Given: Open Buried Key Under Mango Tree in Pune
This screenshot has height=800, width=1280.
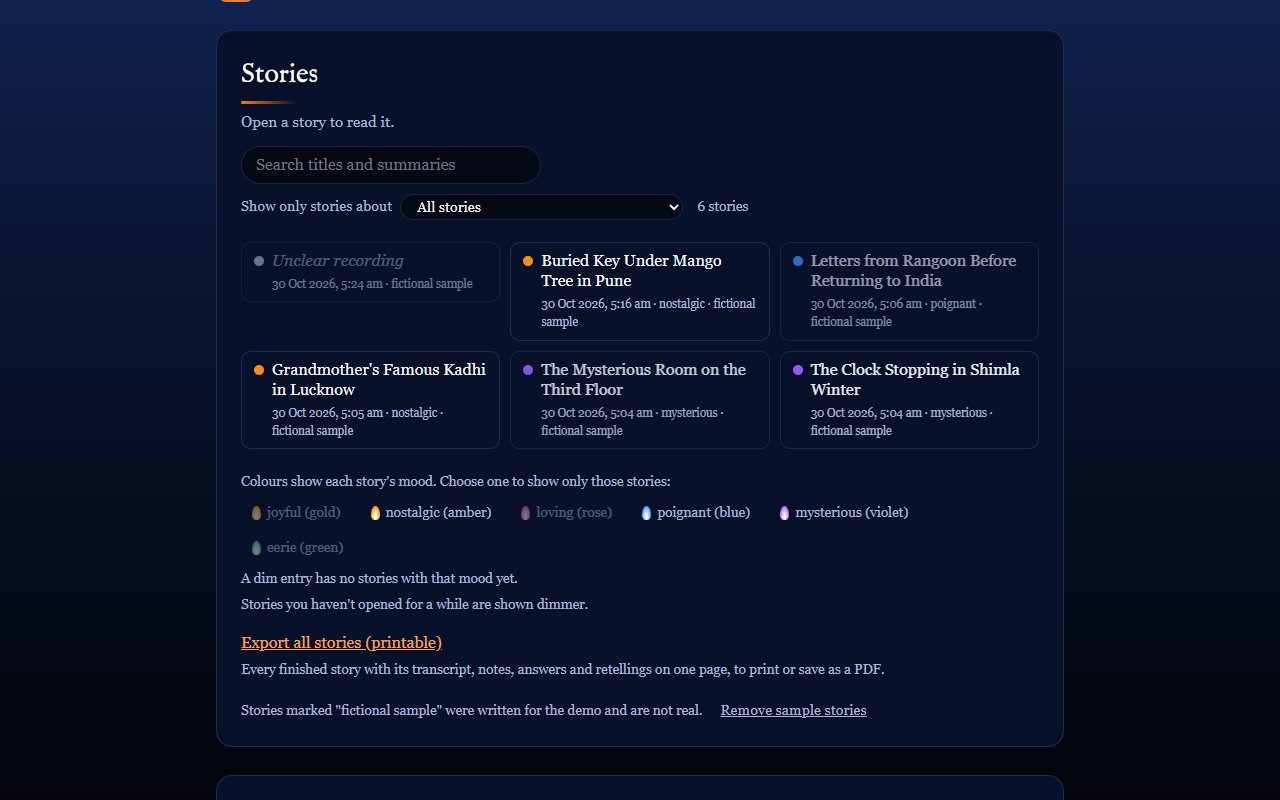Looking at the screenshot, I should pos(640,291).
